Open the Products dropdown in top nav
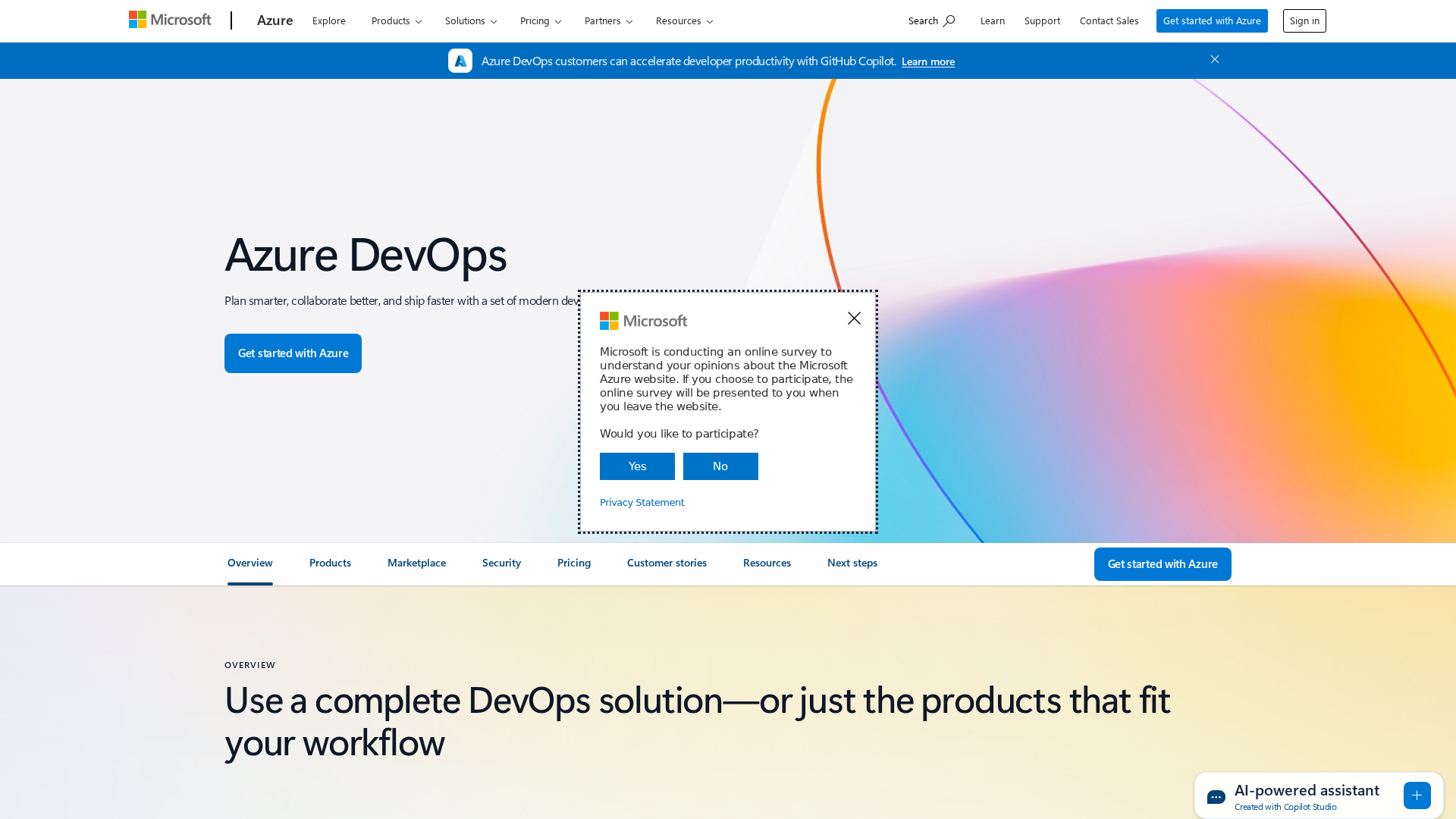This screenshot has height=819, width=1456. (x=397, y=20)
